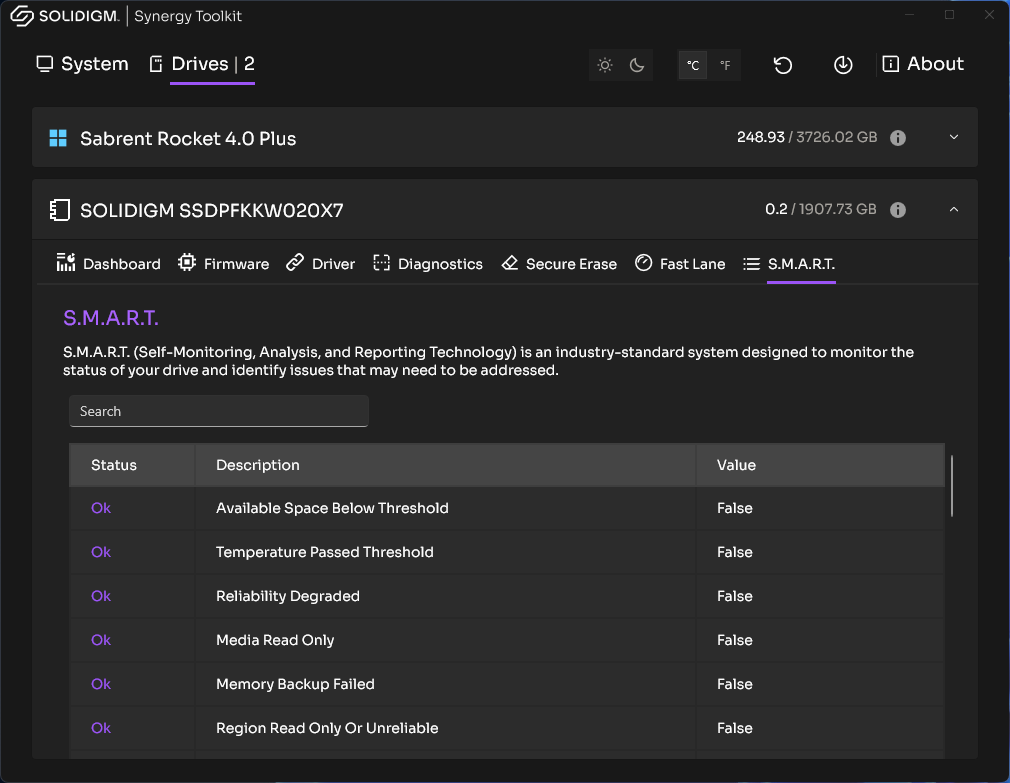
Task: Set temperature unit to Celsius
Action: pyautogui.click(x=693, y=65)
